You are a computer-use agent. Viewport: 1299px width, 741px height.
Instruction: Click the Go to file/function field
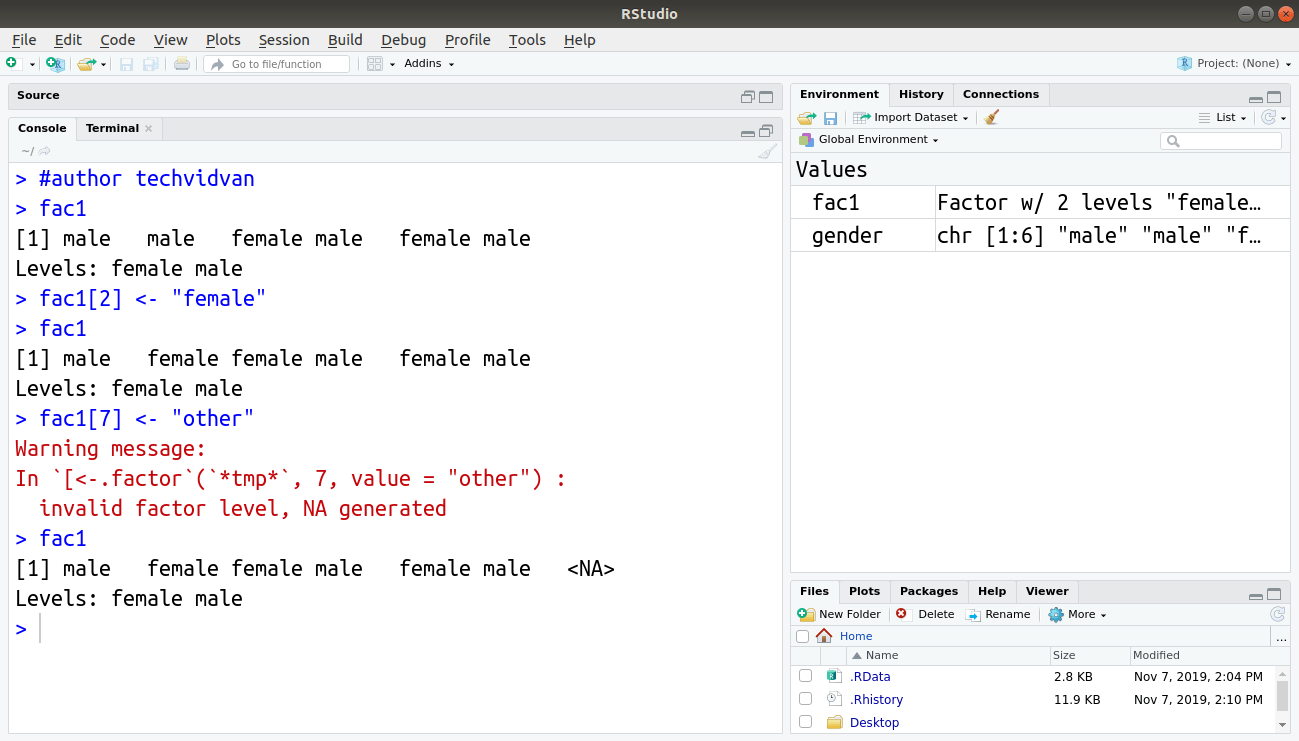(277, 64)
